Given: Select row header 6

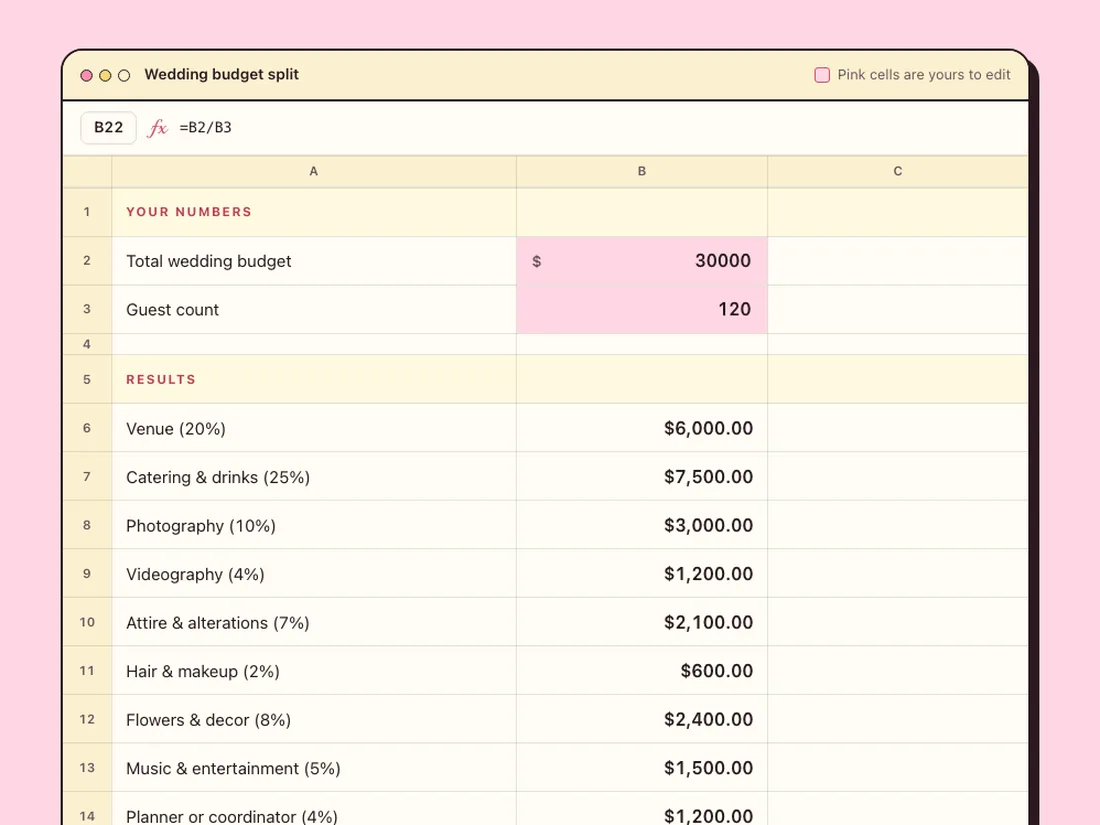Looking at the screenshot, I should click(x=87, y=428).
